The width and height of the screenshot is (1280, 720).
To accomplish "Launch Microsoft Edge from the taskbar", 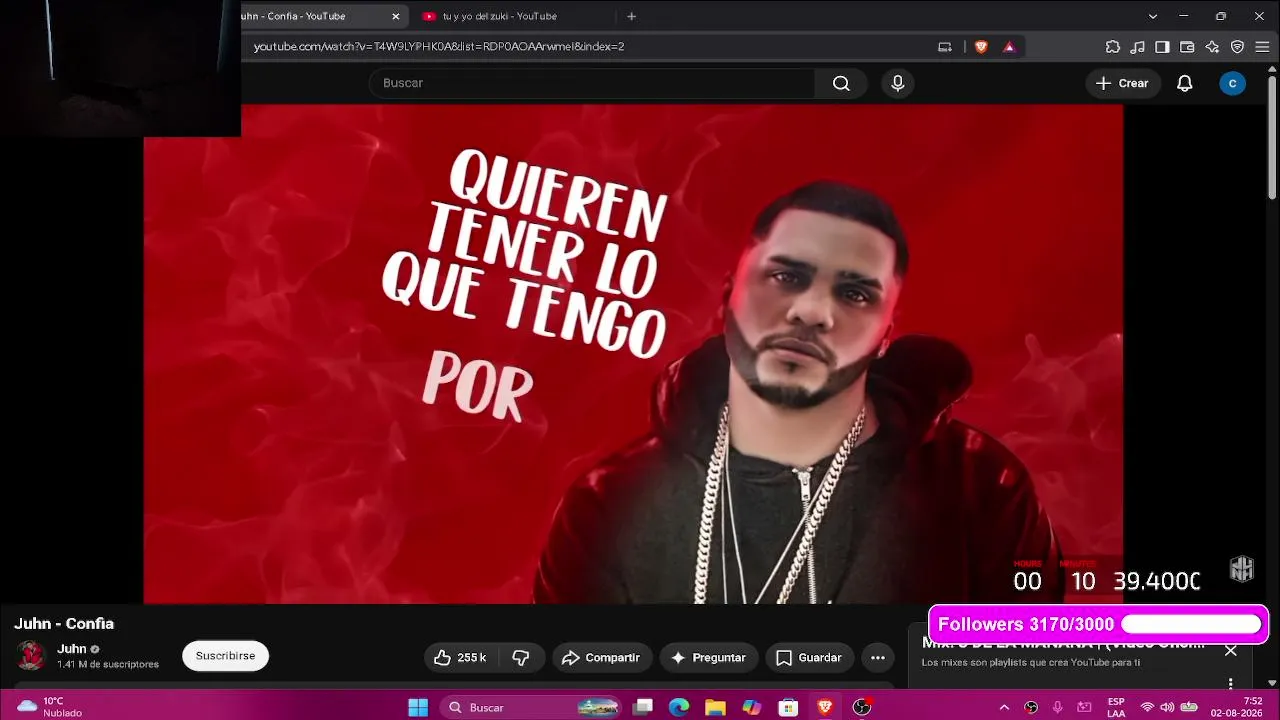I will pos(679,707).
